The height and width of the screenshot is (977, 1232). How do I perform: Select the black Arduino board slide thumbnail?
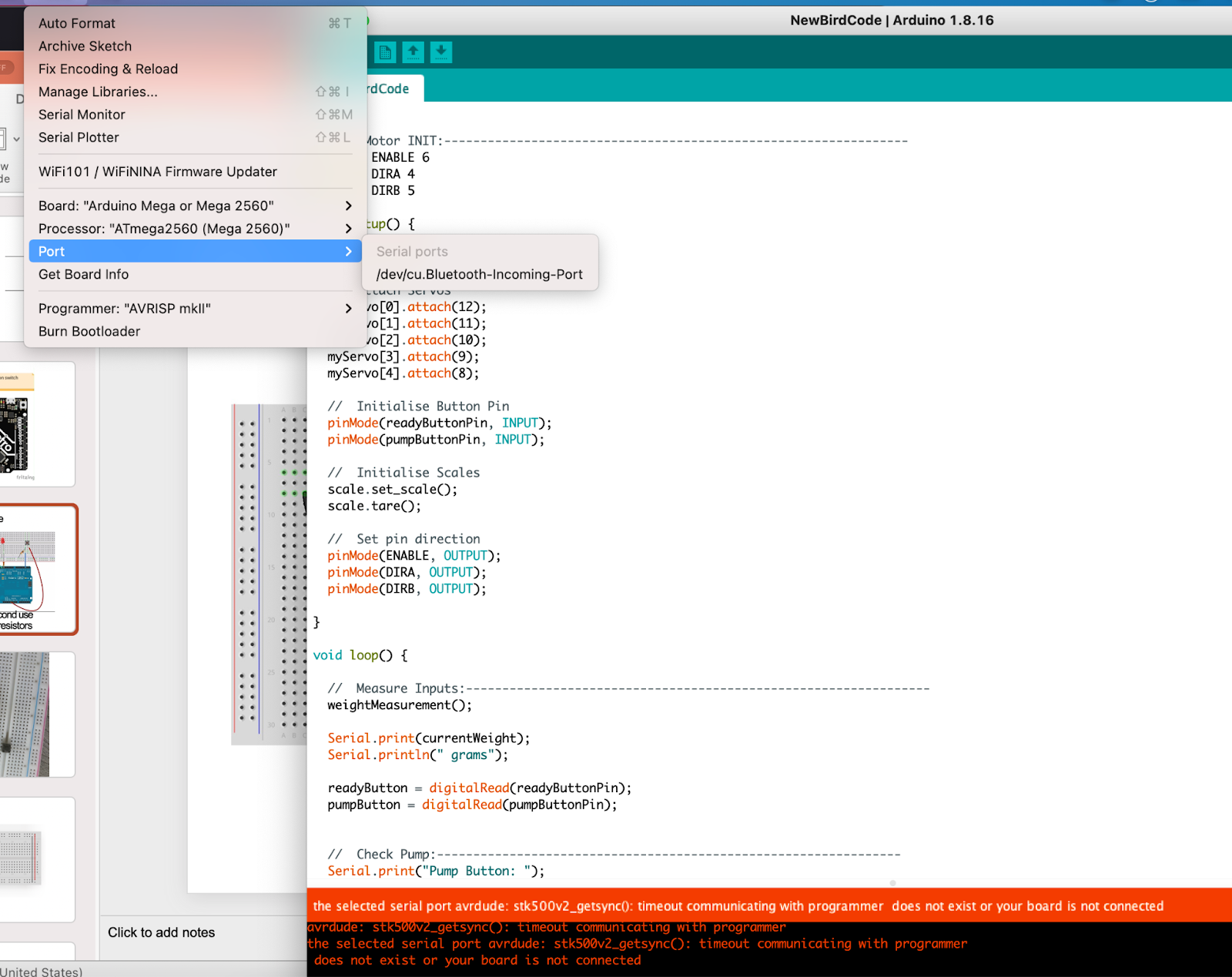[x=37, y=424]
